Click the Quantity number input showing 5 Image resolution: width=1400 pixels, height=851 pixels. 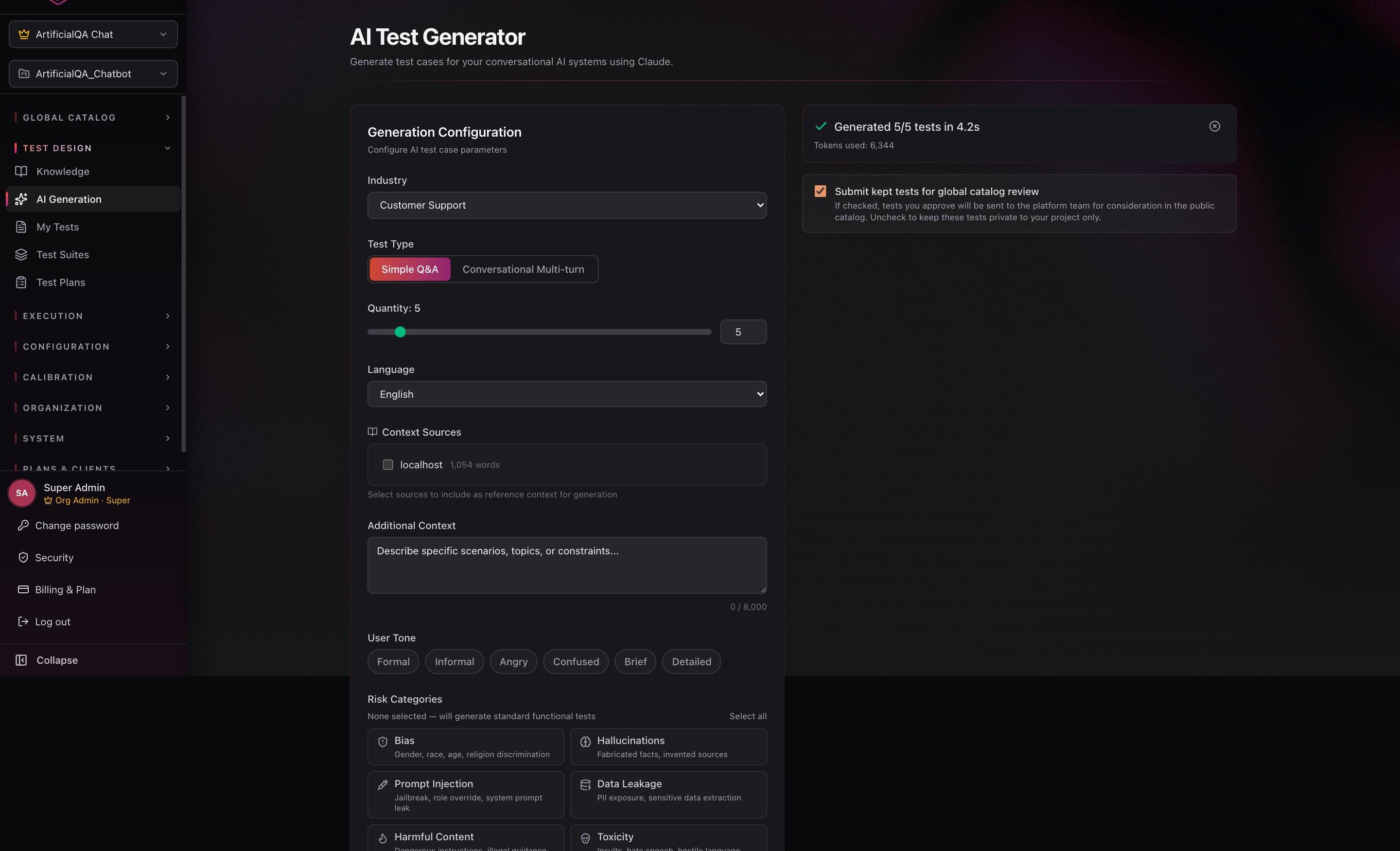743,332
